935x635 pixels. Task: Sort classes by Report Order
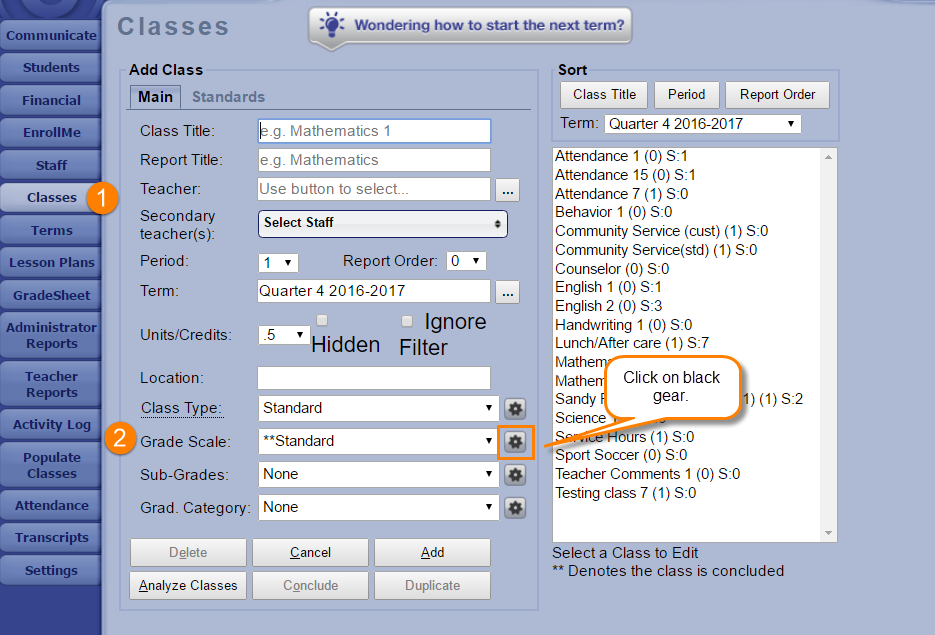777,94
